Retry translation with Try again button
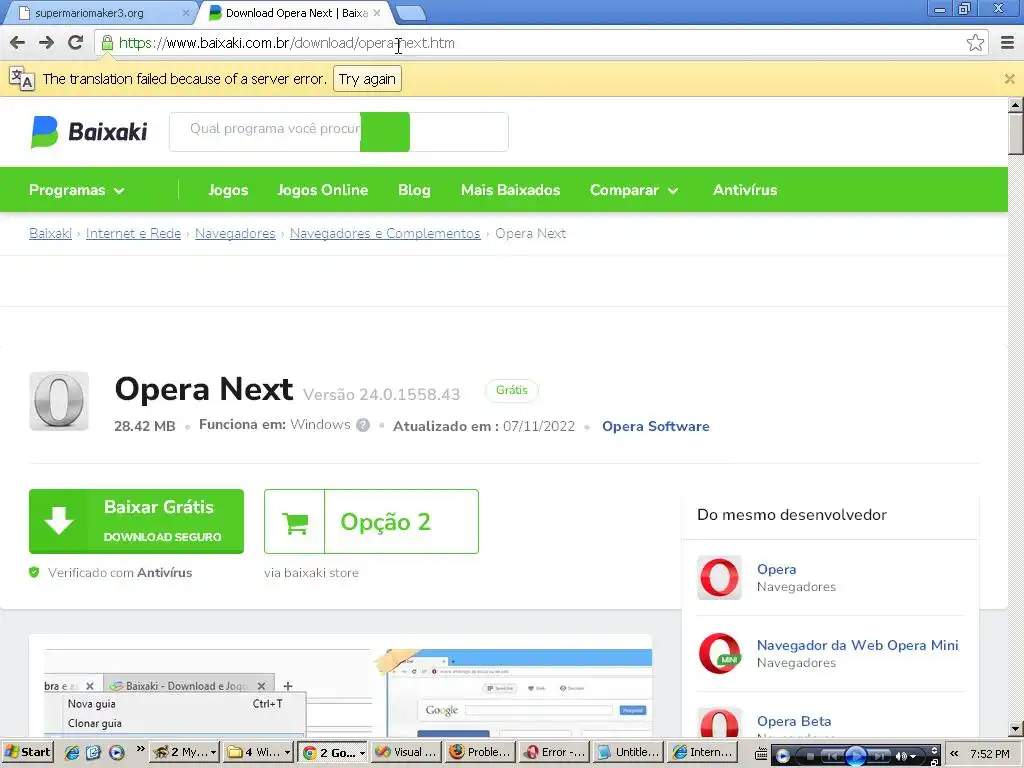Image resolution: width=1024 pixels, height=768 pixels. coord(367,79)
